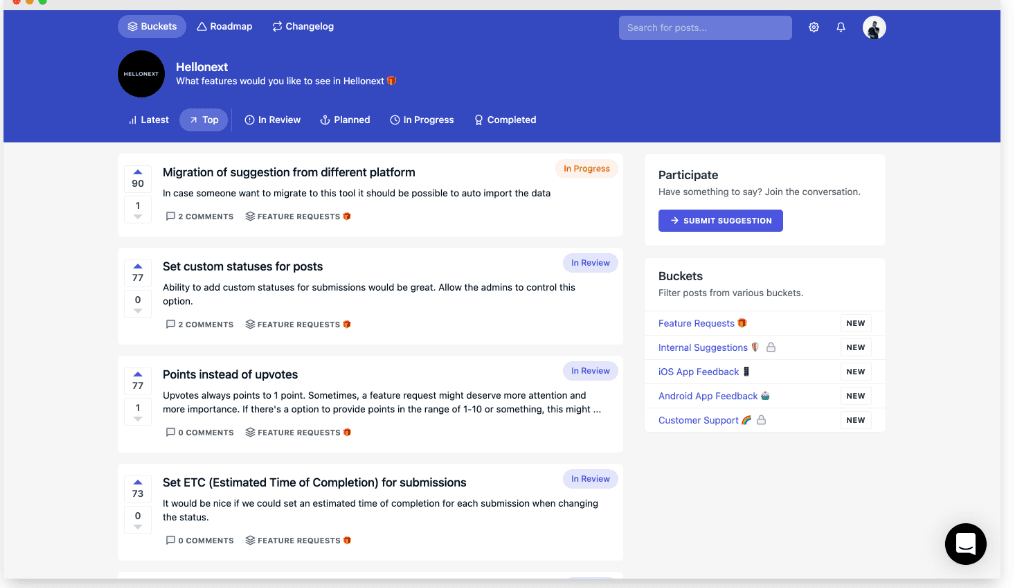Filter posts by Completed status
Viewport: 1014px width, 588px height.
(x=505, y=120)
